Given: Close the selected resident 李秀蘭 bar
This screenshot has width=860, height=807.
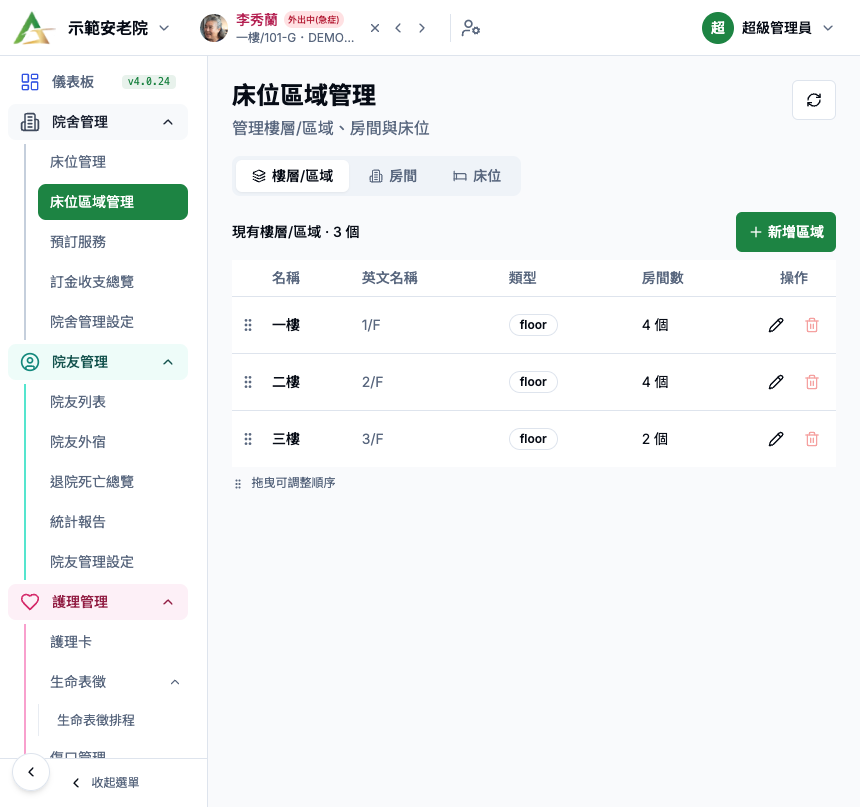Looking at the screenshot, I should coord(375,28).
